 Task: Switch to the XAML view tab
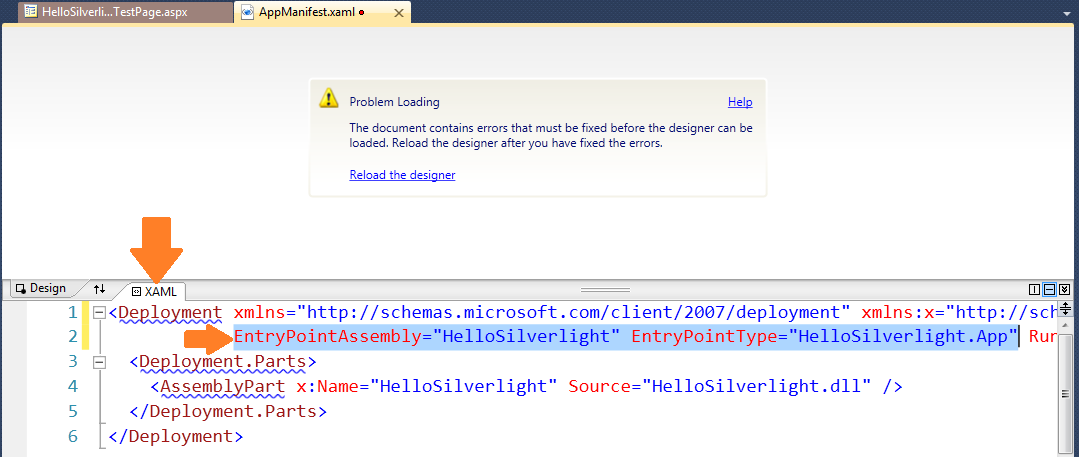[x=155, y=291]
